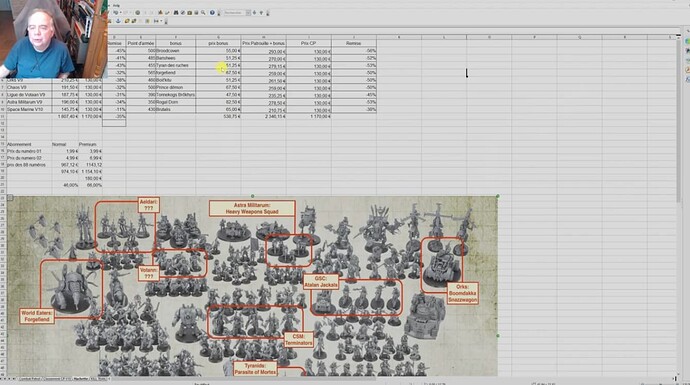The height and width of the screenshot is (385, 690).
Task: Click the total cell '1 807,40 €'
Action: 66,117
